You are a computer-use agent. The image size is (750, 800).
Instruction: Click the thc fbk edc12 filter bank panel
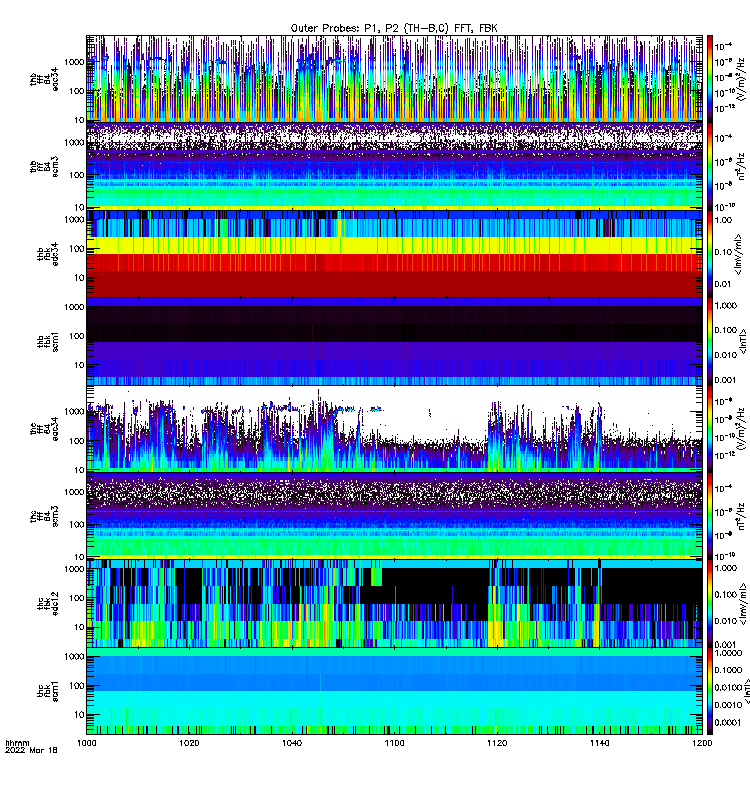394,604
